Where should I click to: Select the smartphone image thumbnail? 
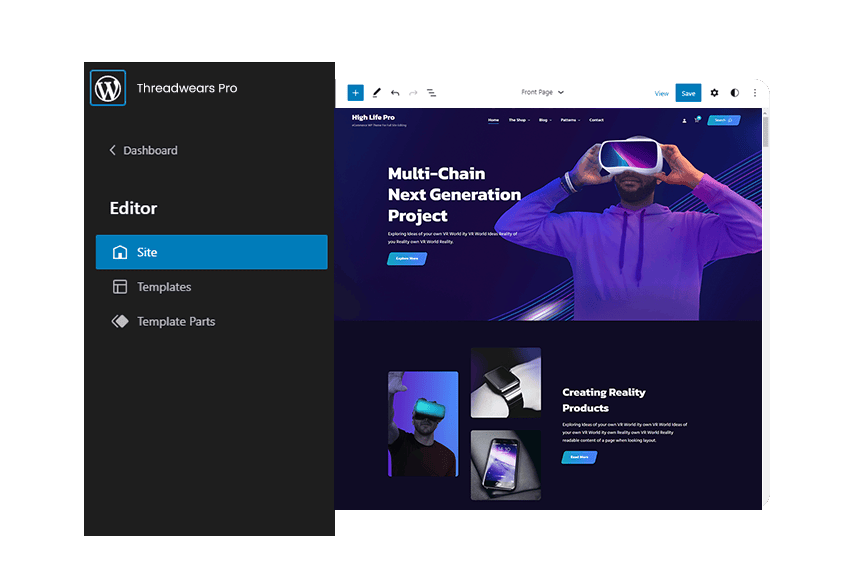(x=506, y=465)
